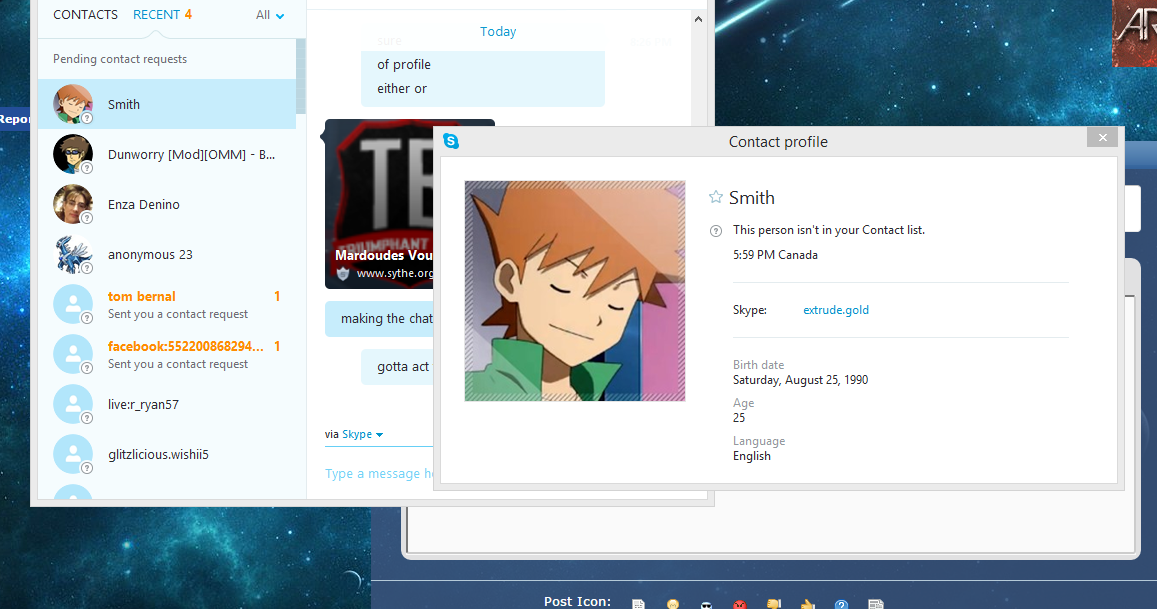Select the document post icon
The image size is (1157, 609).
click(638, 605)
